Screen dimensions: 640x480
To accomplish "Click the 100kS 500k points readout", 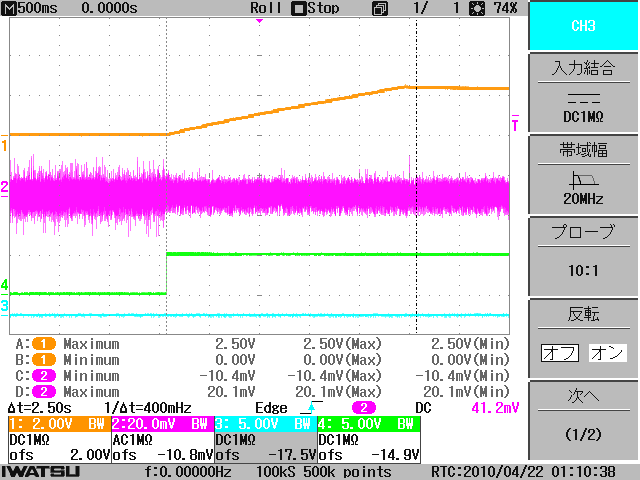I will tap(324, 471).
